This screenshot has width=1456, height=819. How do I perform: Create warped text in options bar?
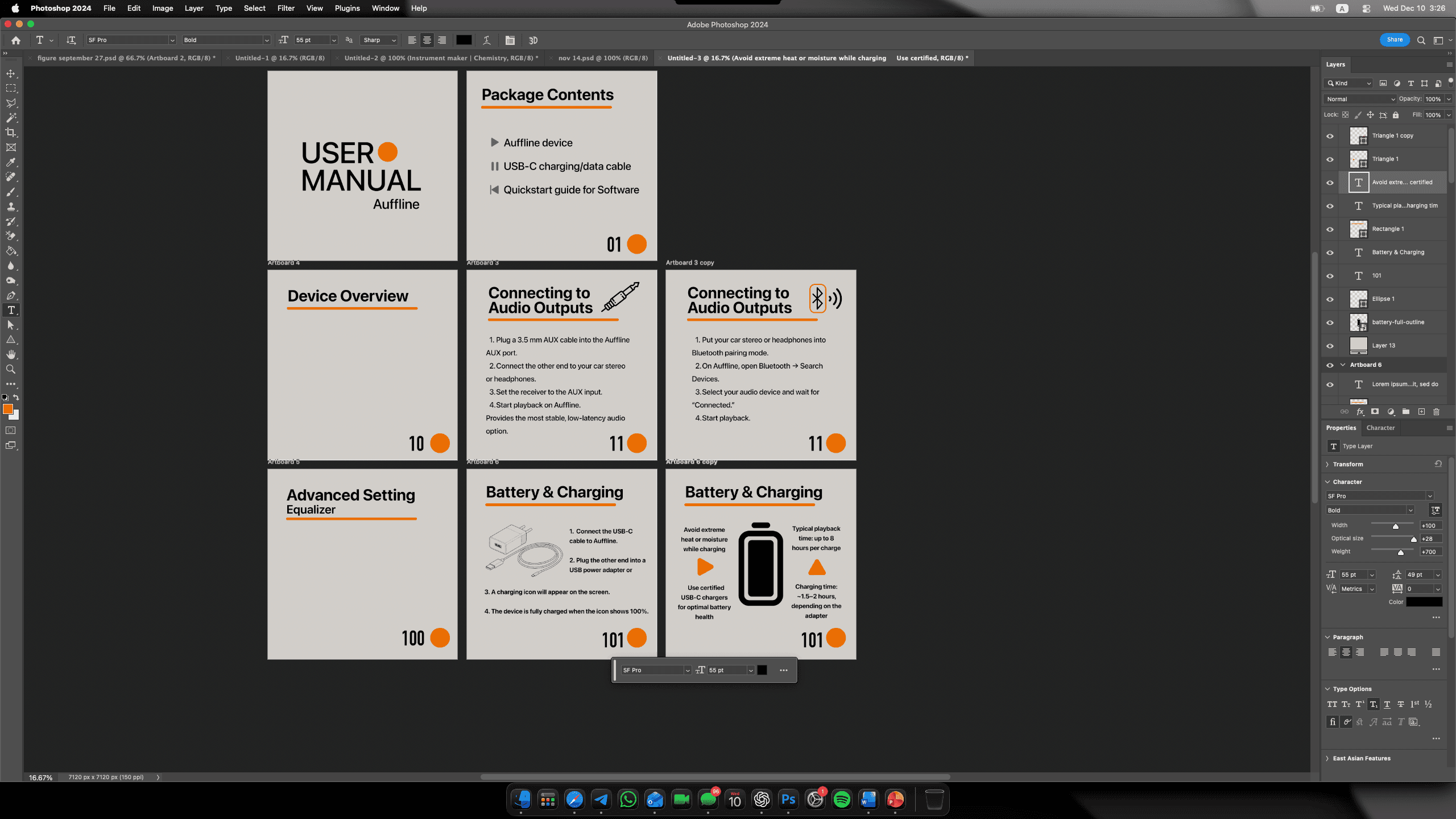point(487,40)
